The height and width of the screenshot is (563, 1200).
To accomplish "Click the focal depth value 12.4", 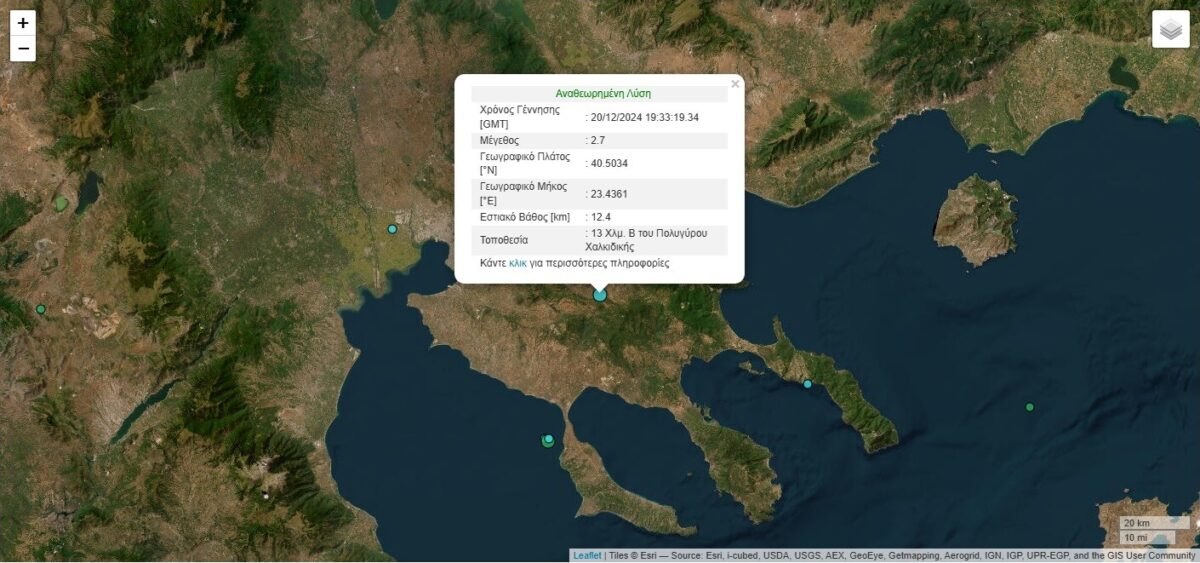I will [600, 217].
